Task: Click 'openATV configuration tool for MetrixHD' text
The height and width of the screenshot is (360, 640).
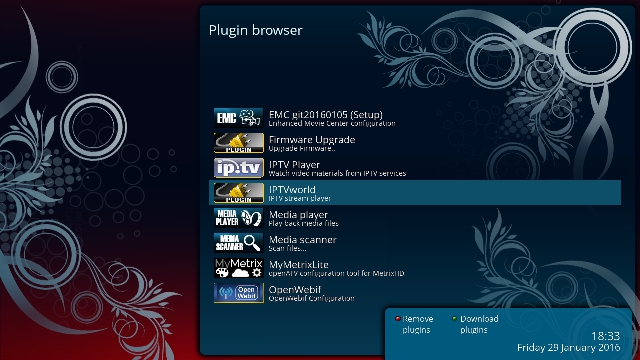Action: pos(336,273)
